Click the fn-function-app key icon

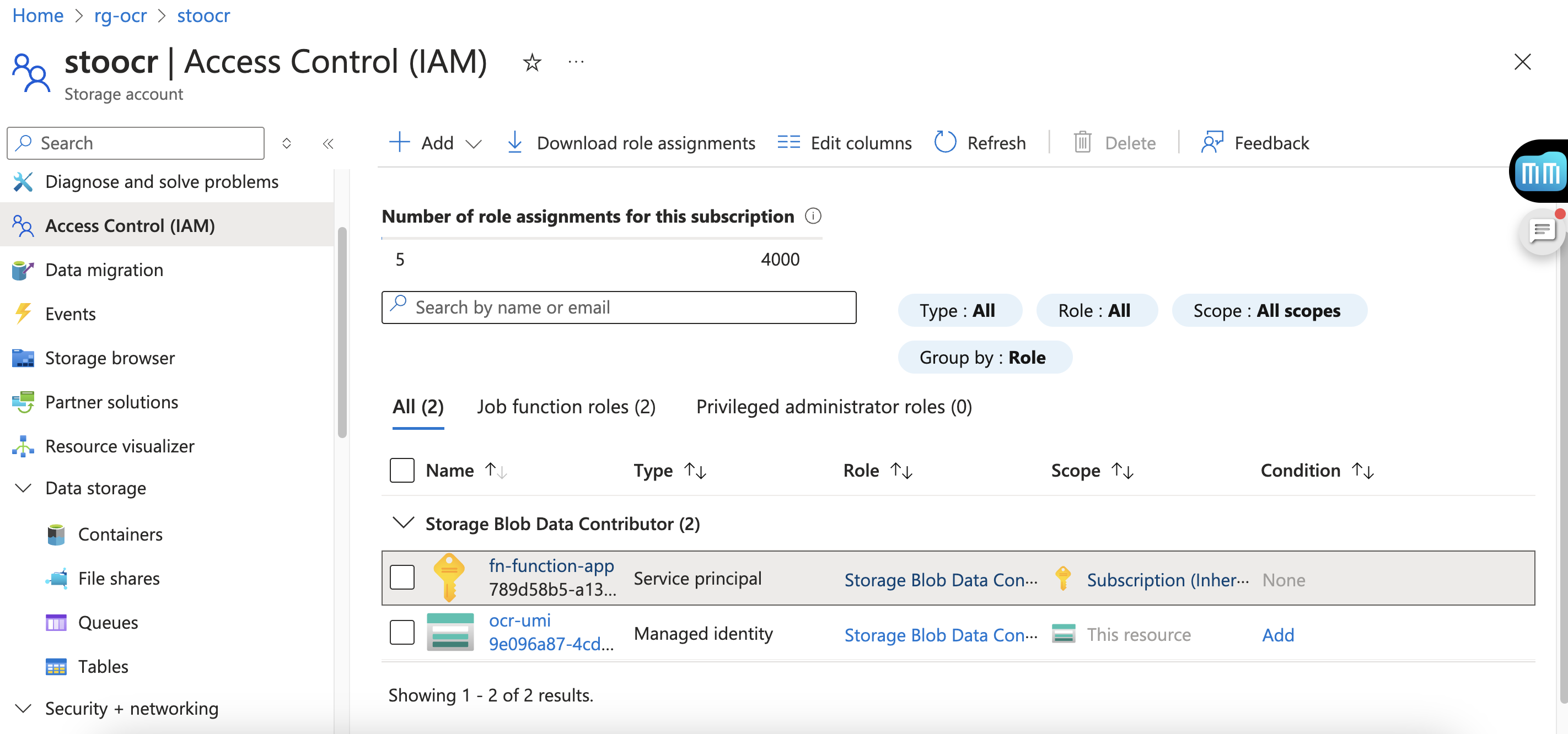[x=449, y=578]
